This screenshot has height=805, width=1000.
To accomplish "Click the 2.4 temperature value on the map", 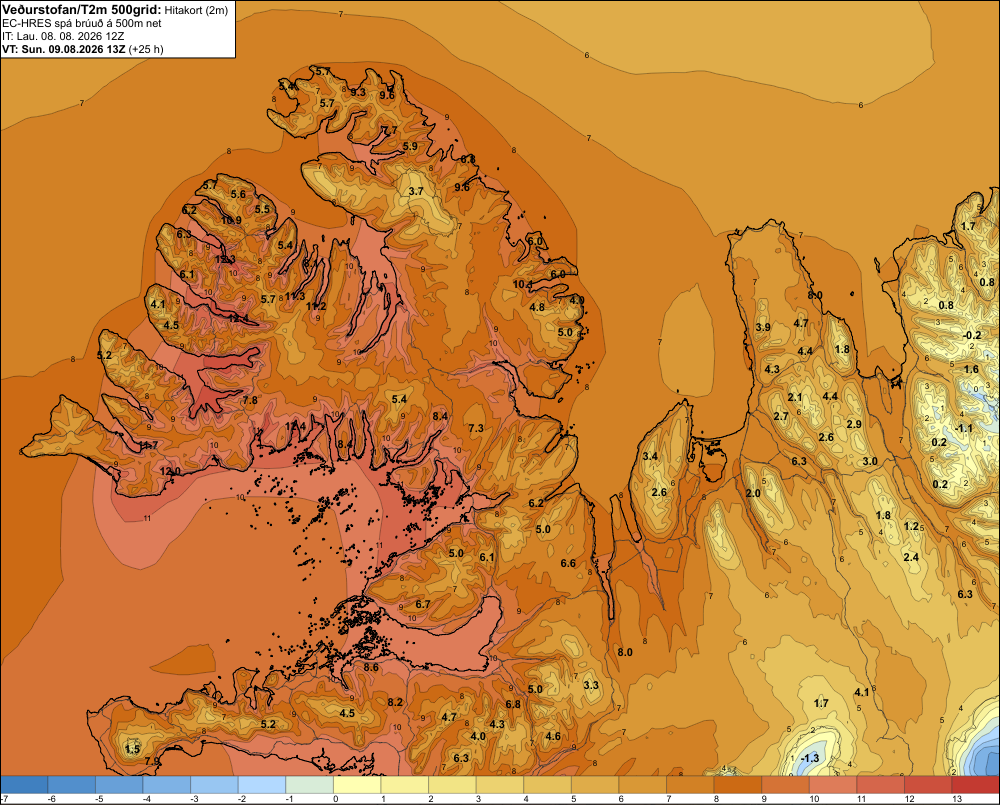I will 911,558.
